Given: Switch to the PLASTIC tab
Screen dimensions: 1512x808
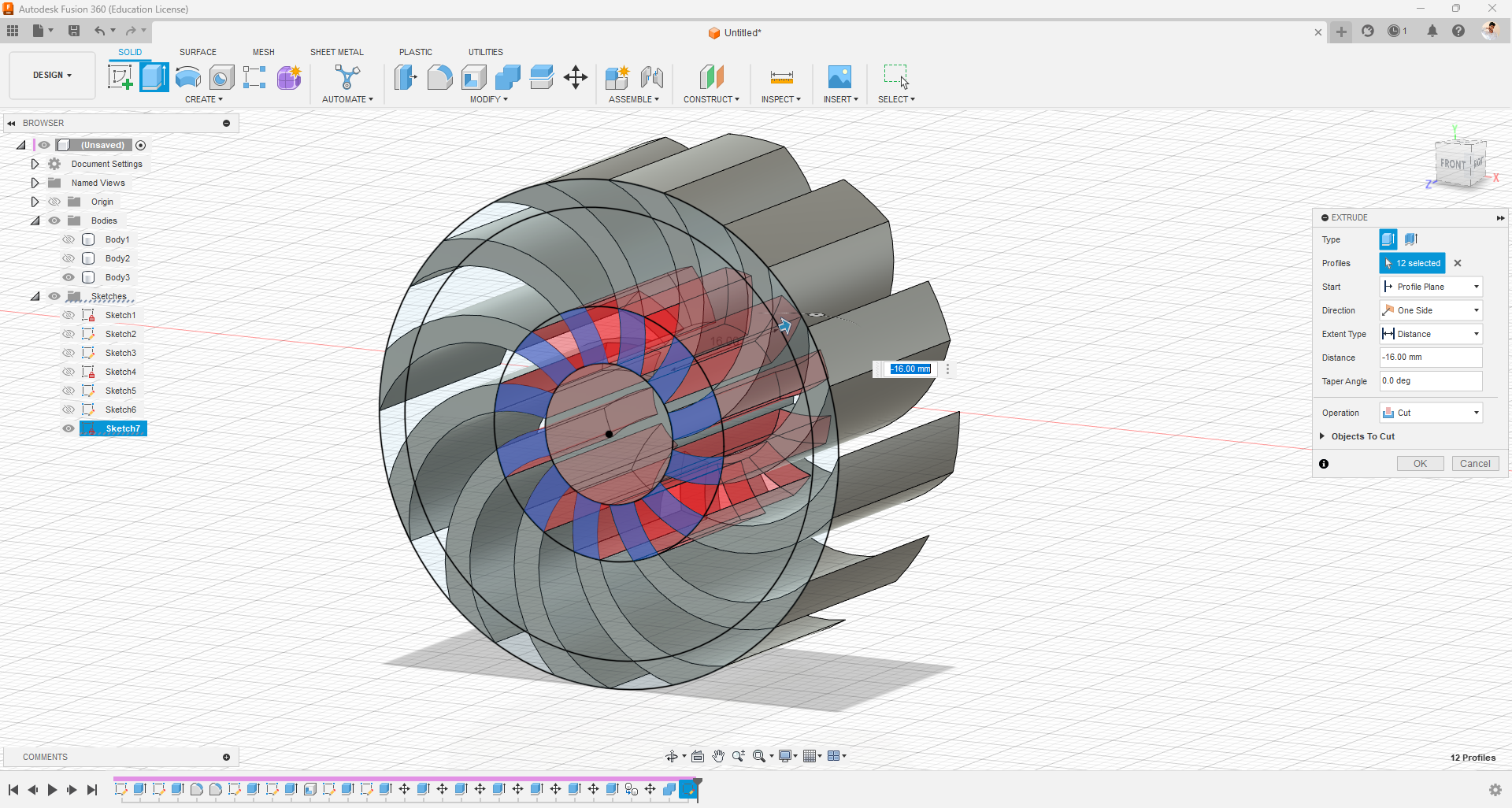Looking at the screenshot, I should point(416,52).
